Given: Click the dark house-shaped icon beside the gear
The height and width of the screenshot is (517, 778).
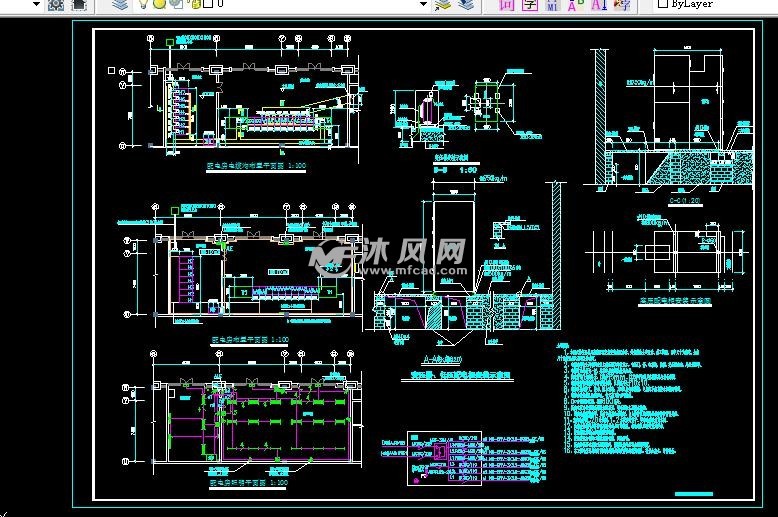Looking at the screenshot, I should [79, 4].
